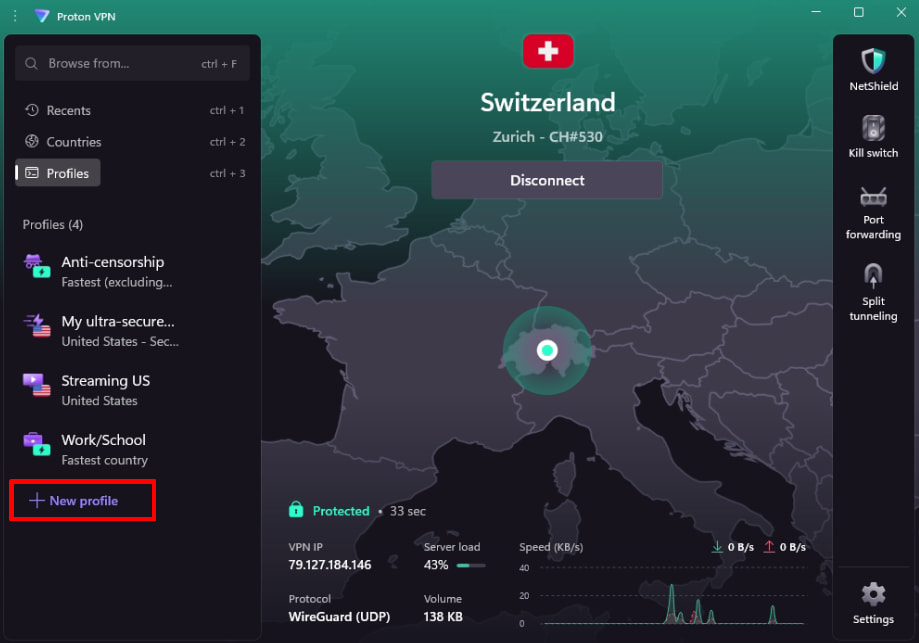Click the Switzerland flag icon

click(547, 51)
